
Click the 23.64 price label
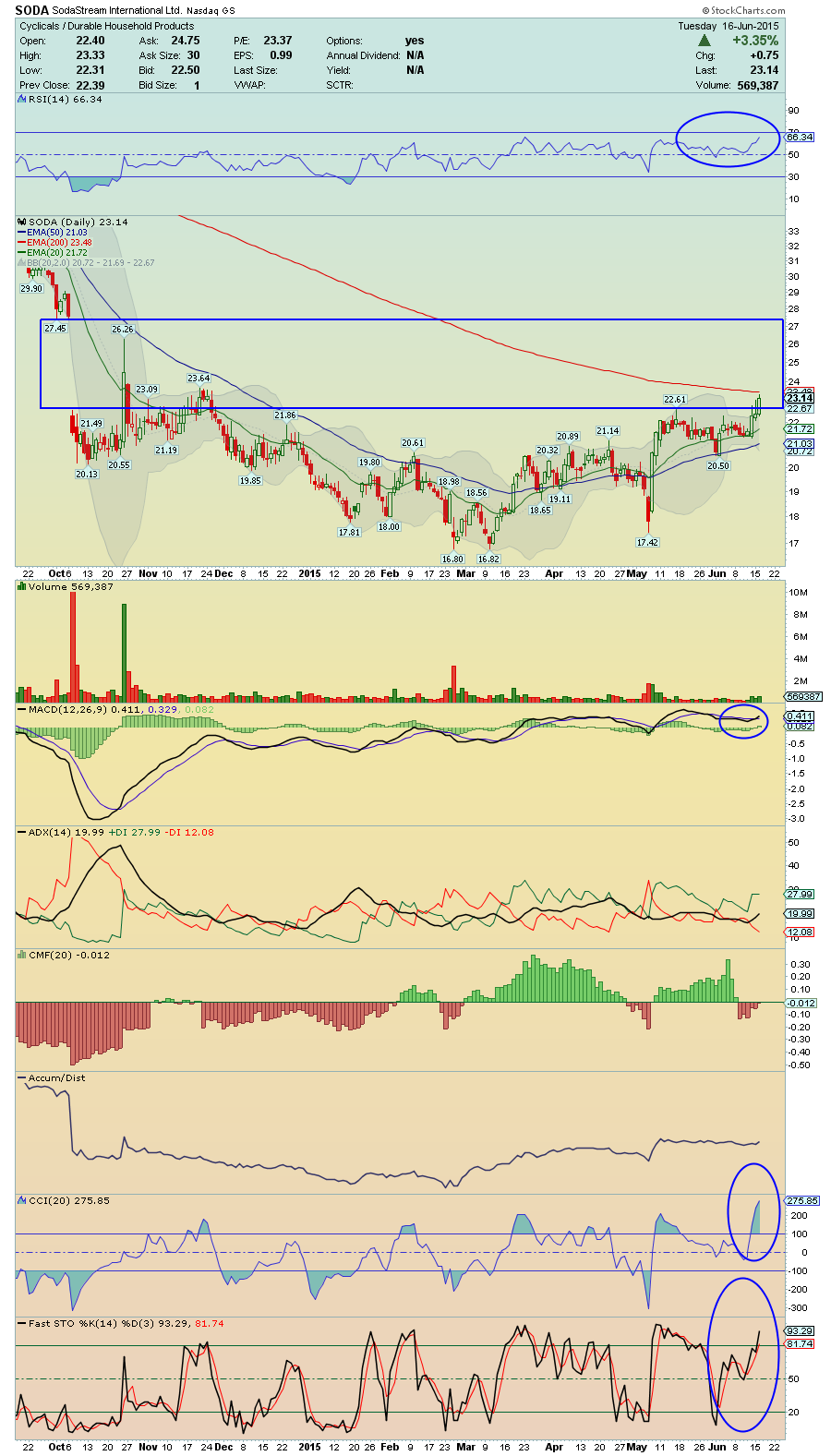coord(199,378)
